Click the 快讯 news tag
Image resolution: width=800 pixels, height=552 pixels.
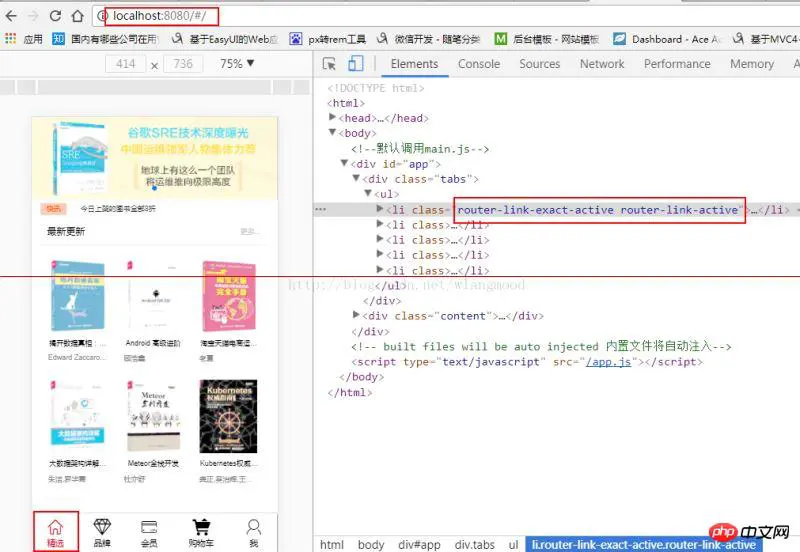54,208
